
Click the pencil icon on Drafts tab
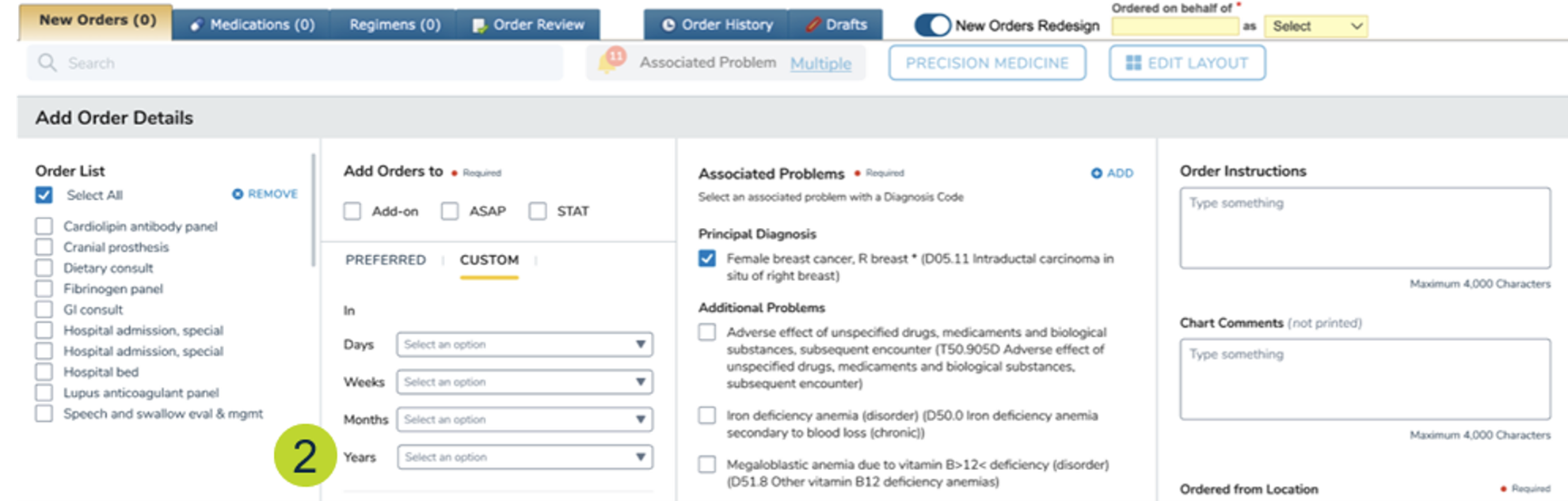coord(813,25)
